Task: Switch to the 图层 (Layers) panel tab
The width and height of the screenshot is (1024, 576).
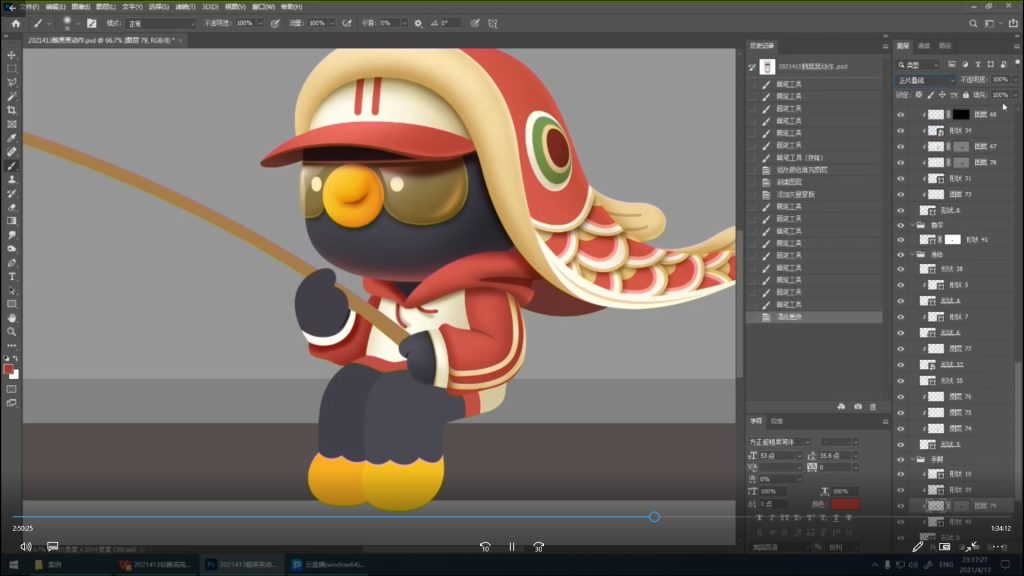Action: click(x=903, y=46)
